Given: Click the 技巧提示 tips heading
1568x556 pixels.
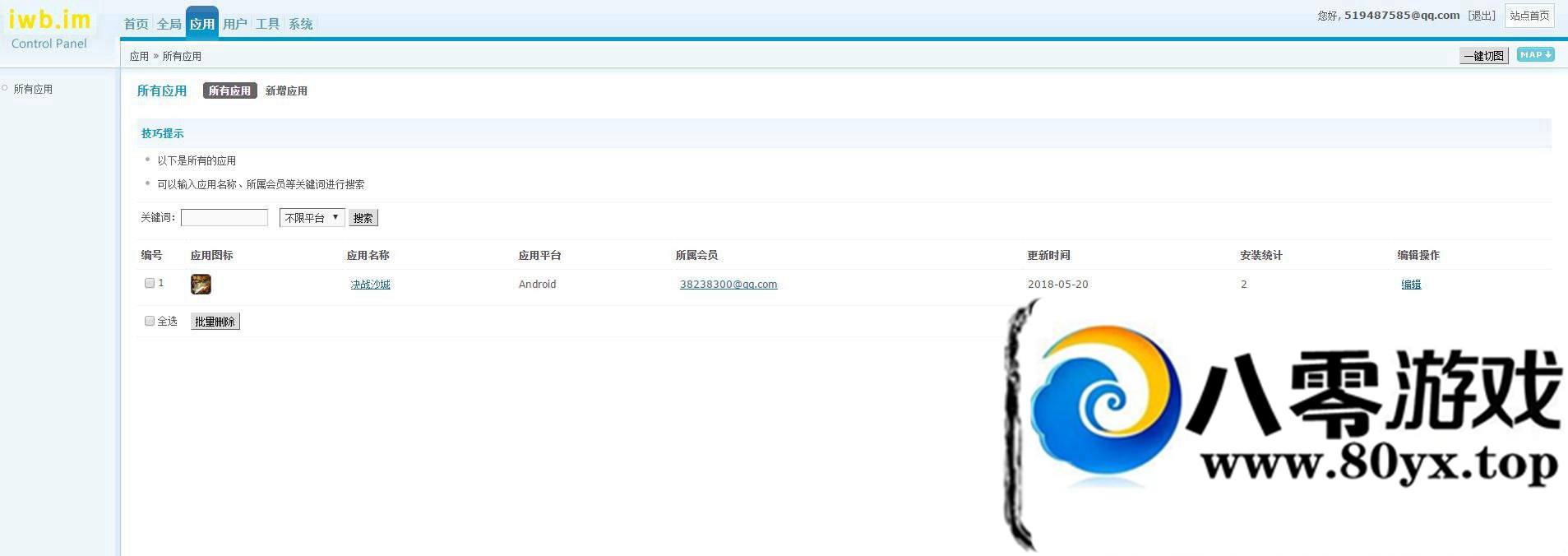Looking at the screenshot, I should [162, 133].
